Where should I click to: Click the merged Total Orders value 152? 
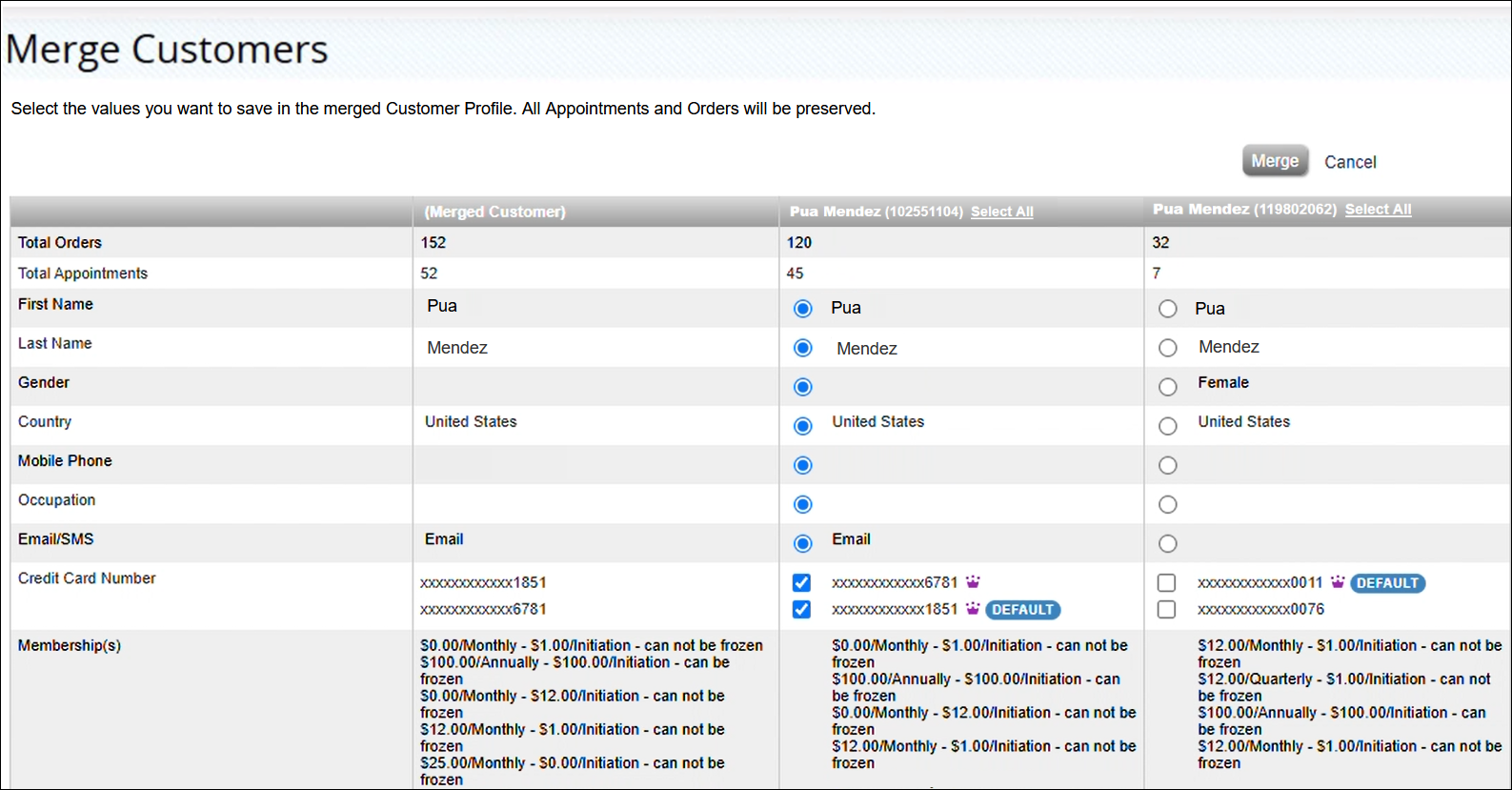[433, 242]
